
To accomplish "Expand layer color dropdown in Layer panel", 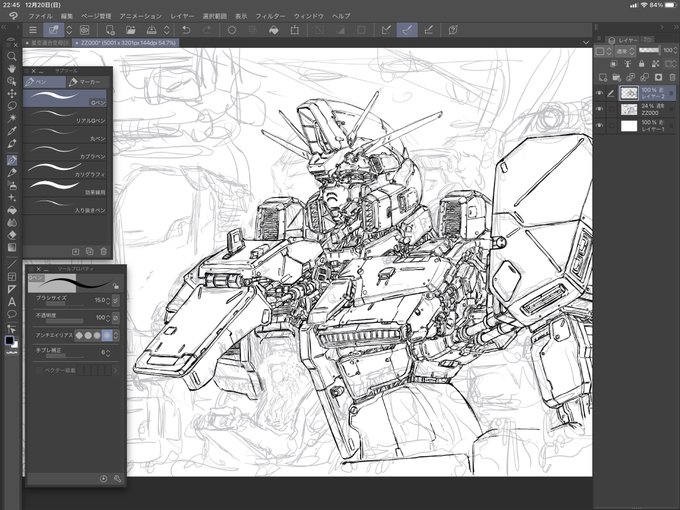I will pyautogui.click(x=604, y=51).
